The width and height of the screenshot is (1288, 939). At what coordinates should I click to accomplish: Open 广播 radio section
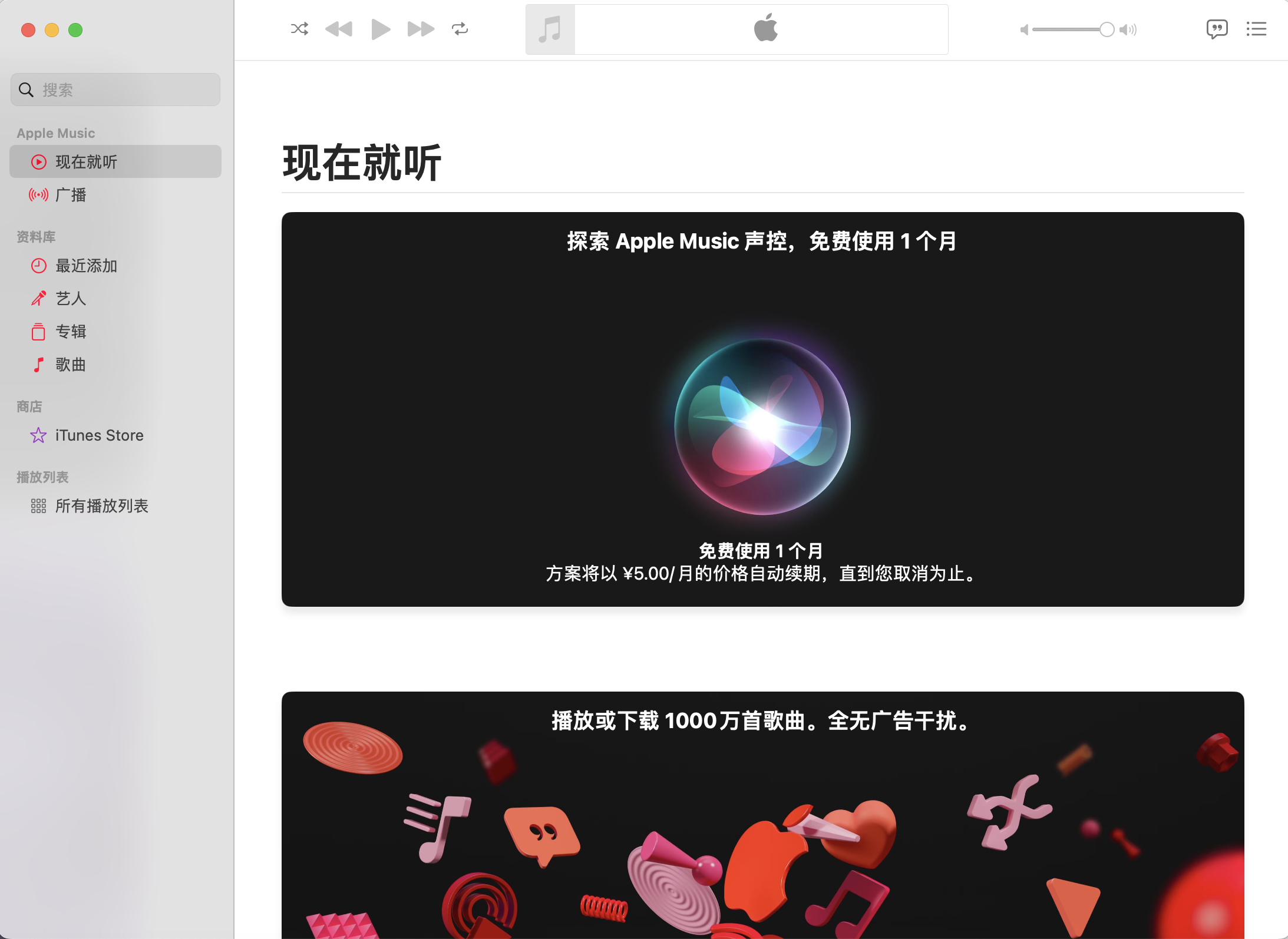71,194
